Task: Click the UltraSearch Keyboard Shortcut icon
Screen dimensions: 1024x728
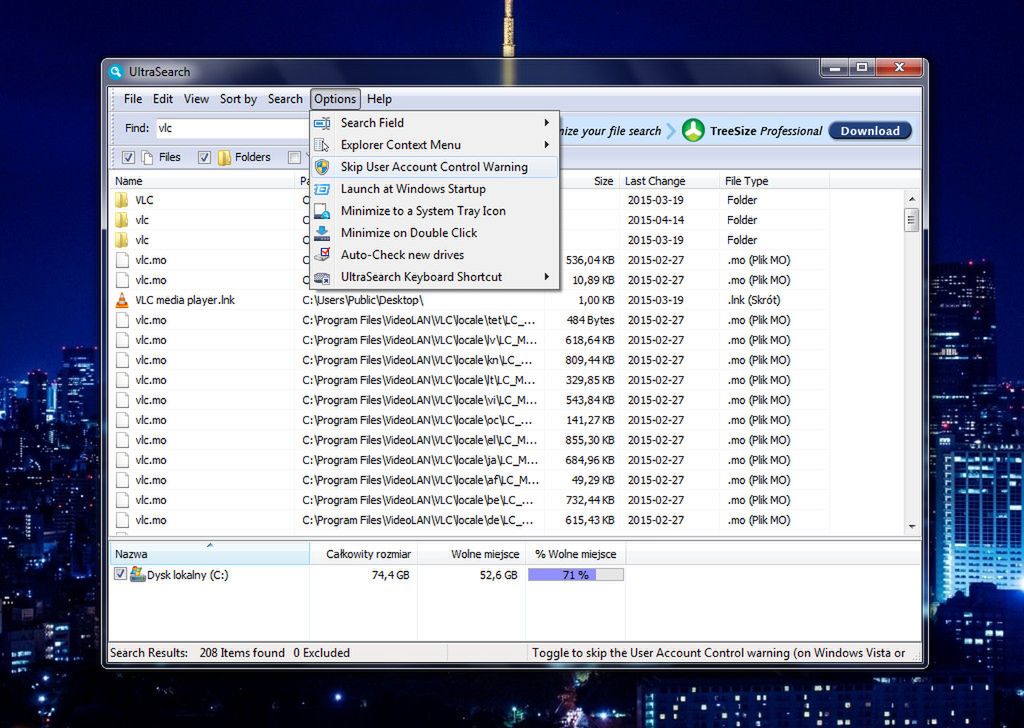Action: tap(322, 277)
